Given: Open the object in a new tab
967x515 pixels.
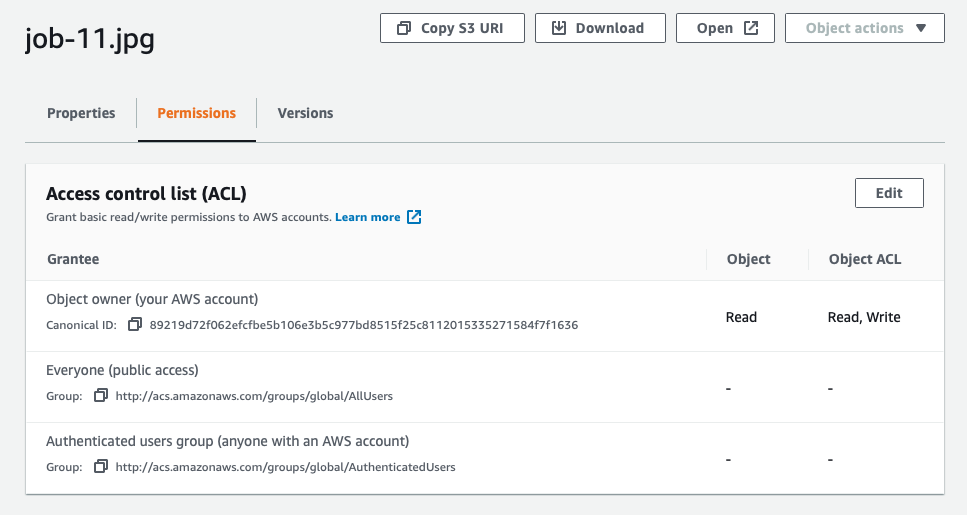Looking at the screenshot, I should tap(725, 28).
